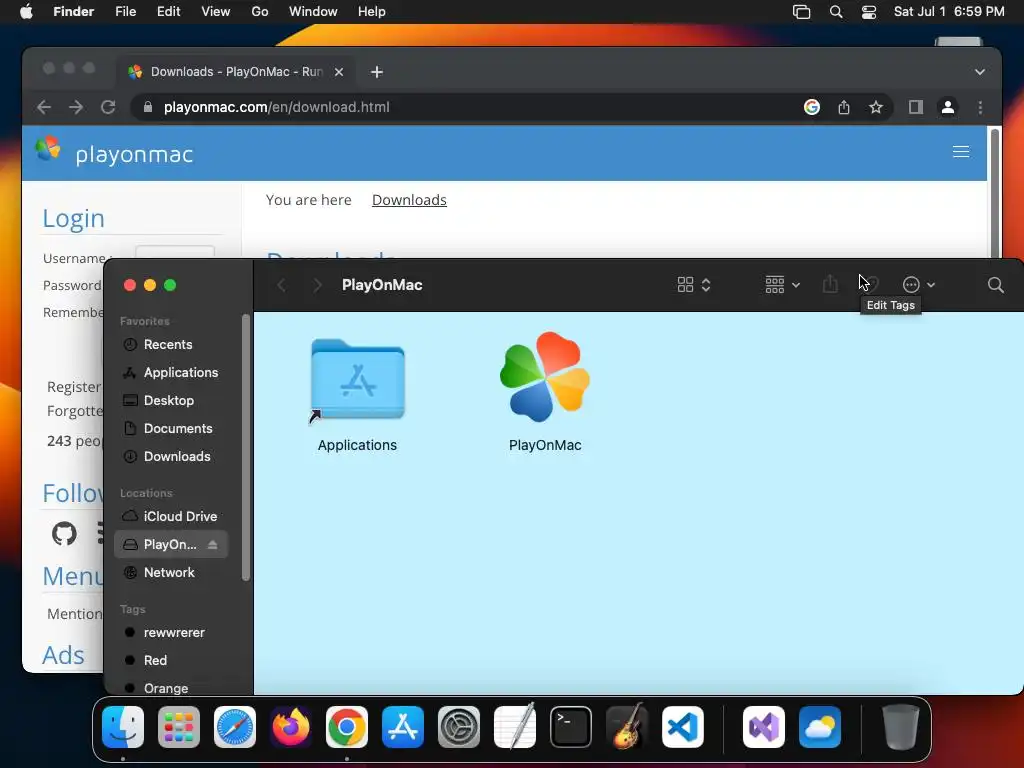Select Desktop in Finder sidebar

pyautogui.click(x=172, y=400)
